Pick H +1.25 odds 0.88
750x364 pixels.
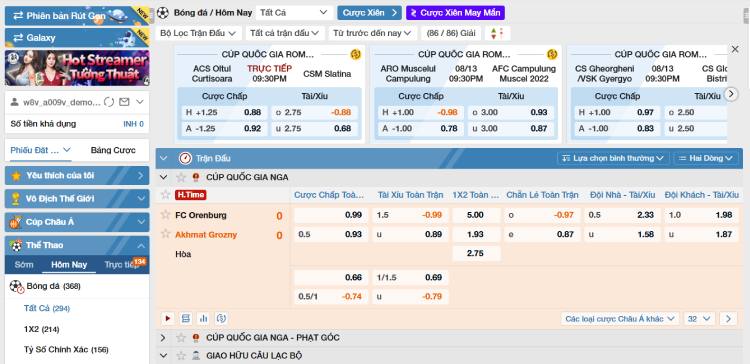tap(223, 112)
